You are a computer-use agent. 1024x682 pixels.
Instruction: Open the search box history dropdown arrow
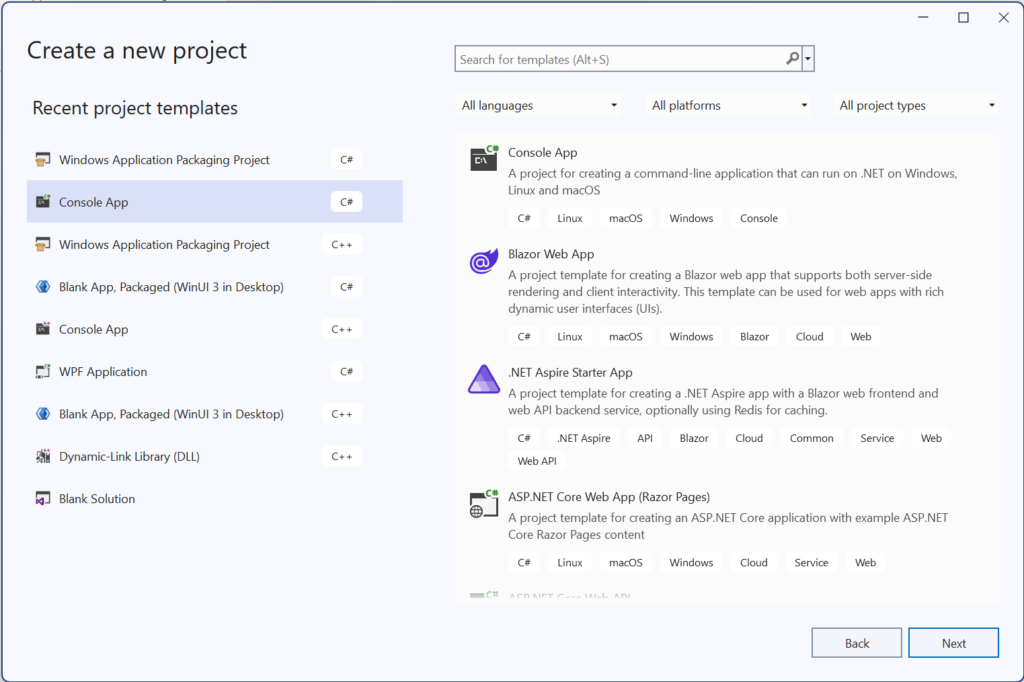pos(808,59)
